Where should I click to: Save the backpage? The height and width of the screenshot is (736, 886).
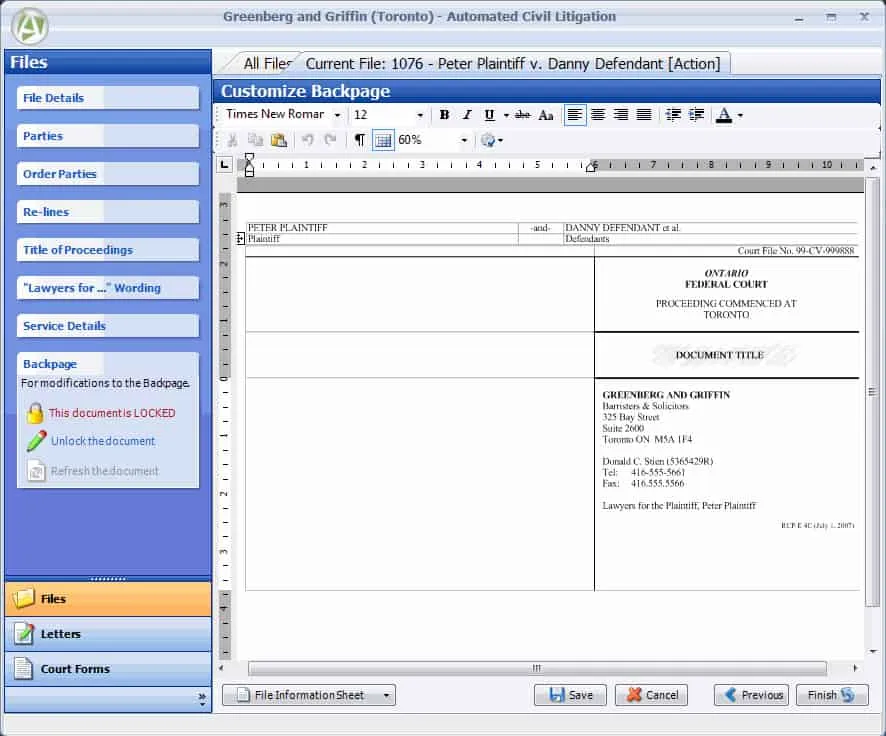570,695
